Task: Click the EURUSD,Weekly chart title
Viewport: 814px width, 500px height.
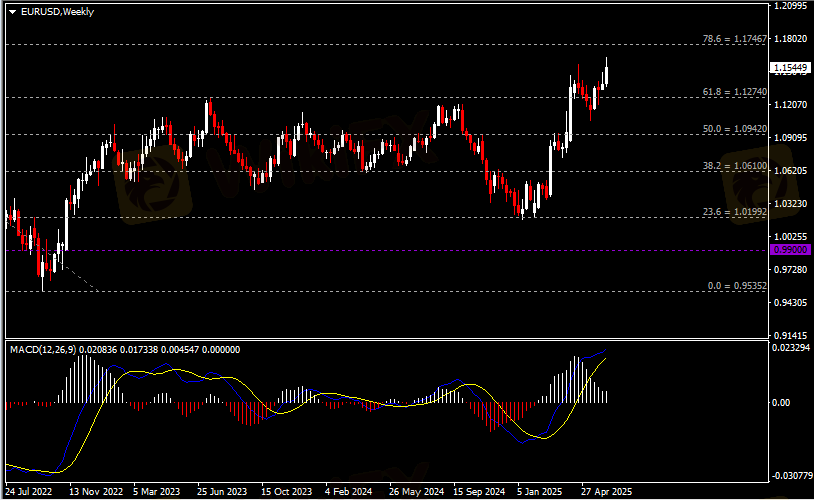Action: 57,11
